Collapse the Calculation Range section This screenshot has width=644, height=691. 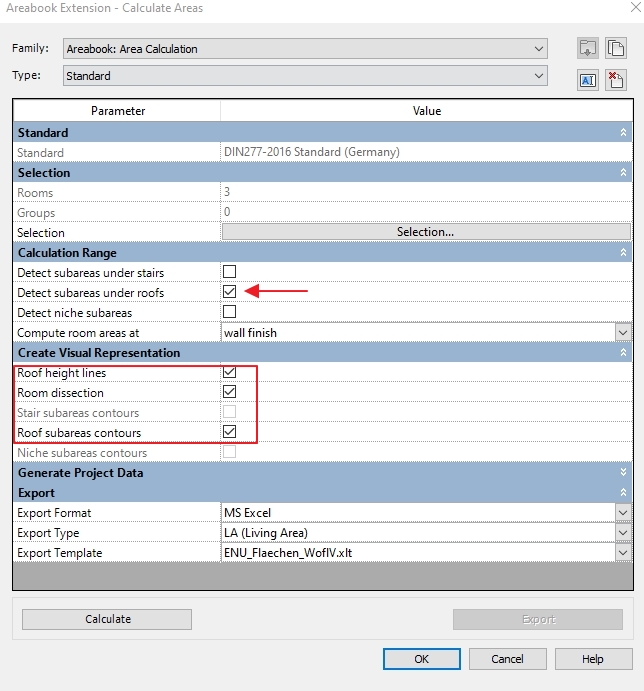623,253
